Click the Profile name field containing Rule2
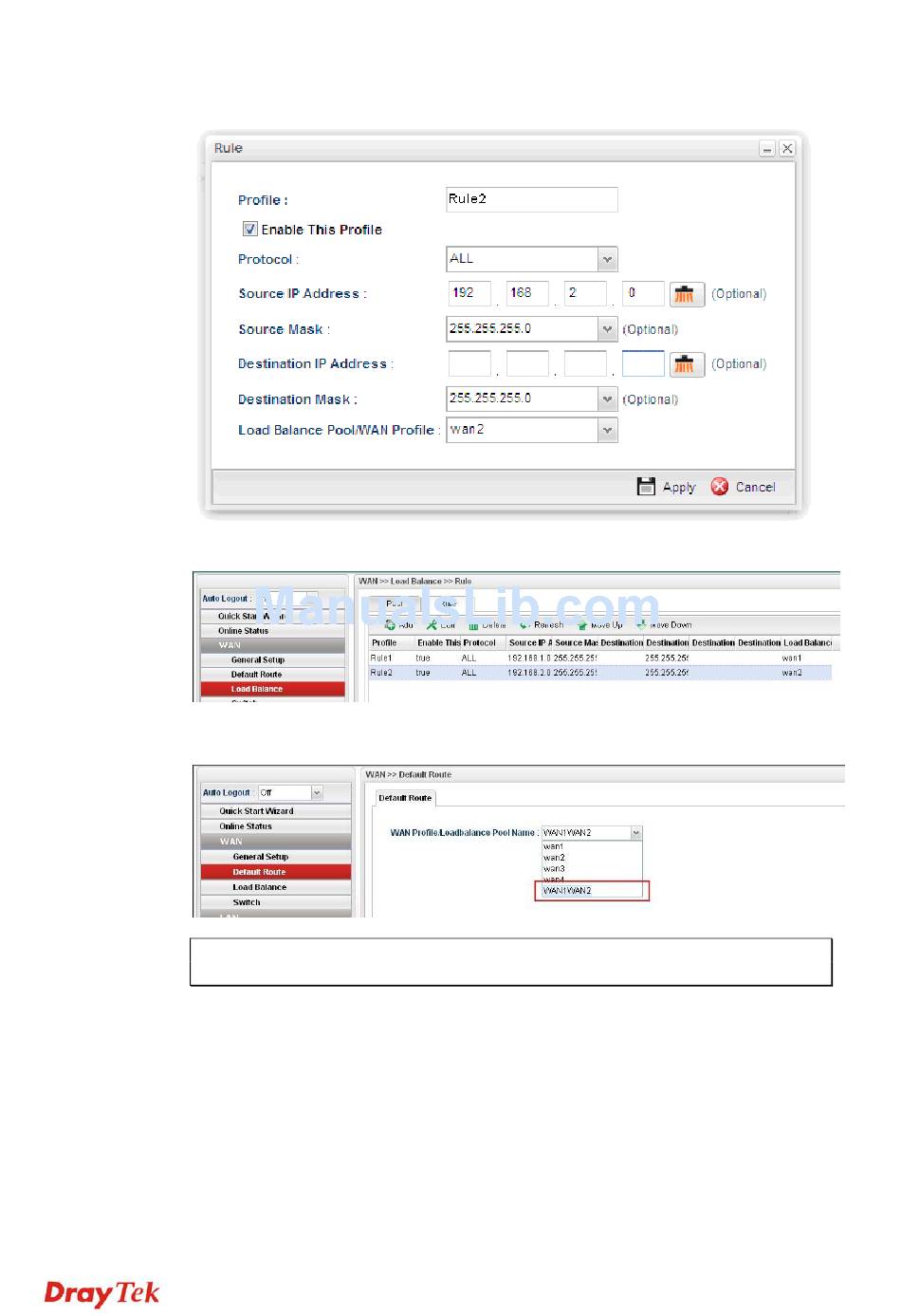Screen dimensions: 901x1316 point(532,199)
